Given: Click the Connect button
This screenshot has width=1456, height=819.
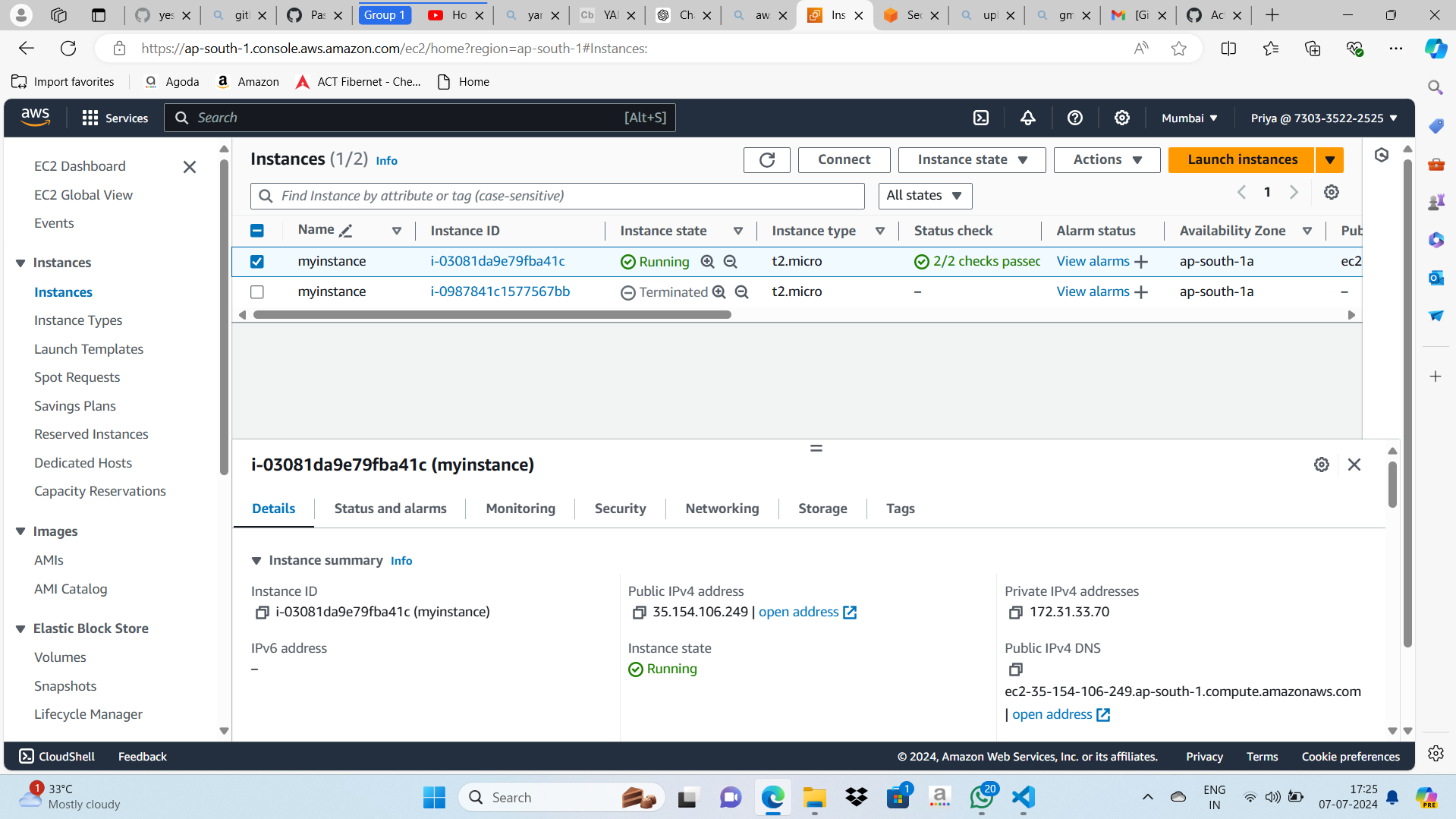Looking at the screenshot, I should [844, 159].
